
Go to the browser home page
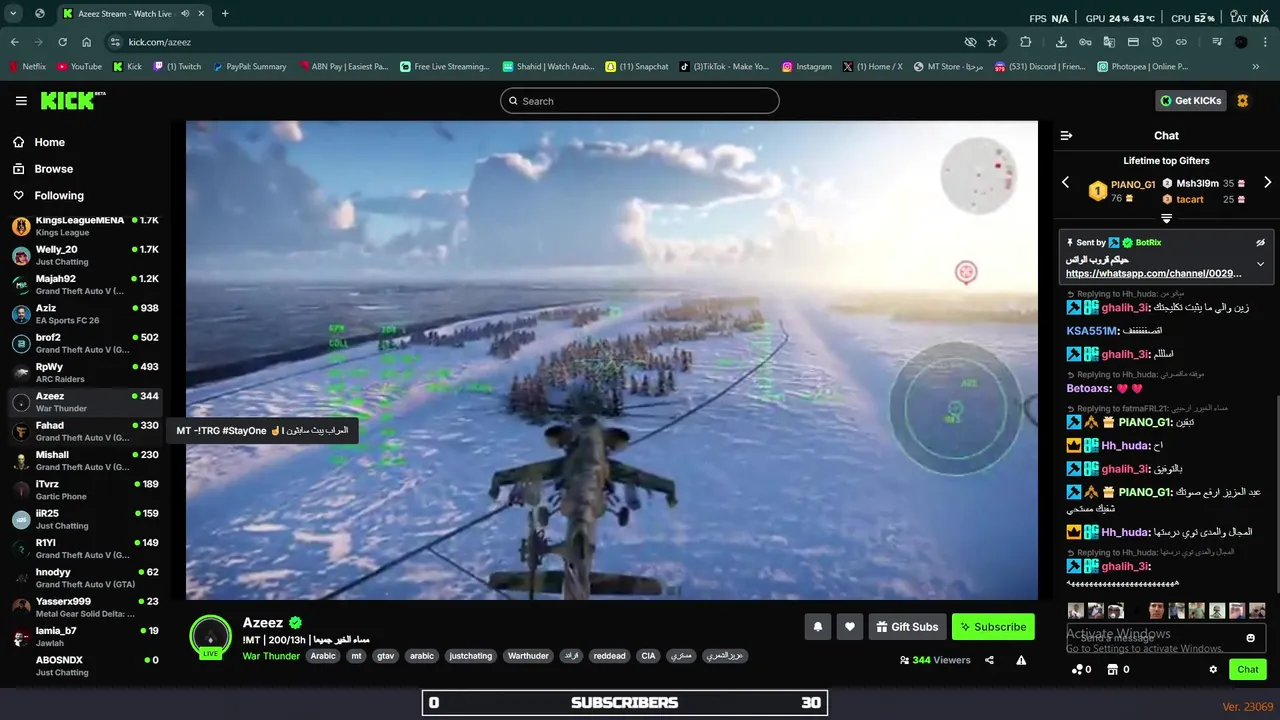click(86, 42)
